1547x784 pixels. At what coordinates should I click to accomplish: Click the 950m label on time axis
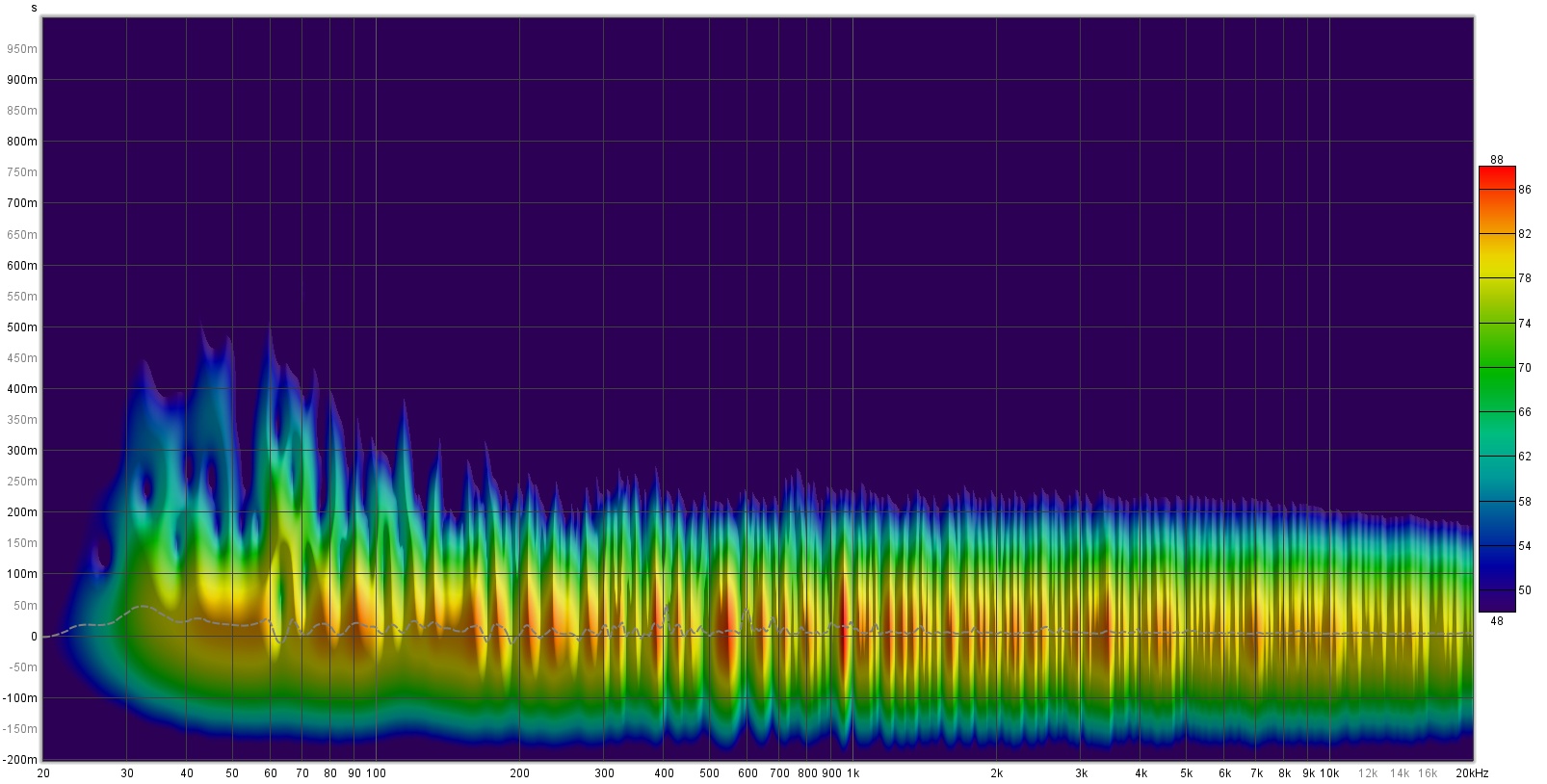point(21,48)
